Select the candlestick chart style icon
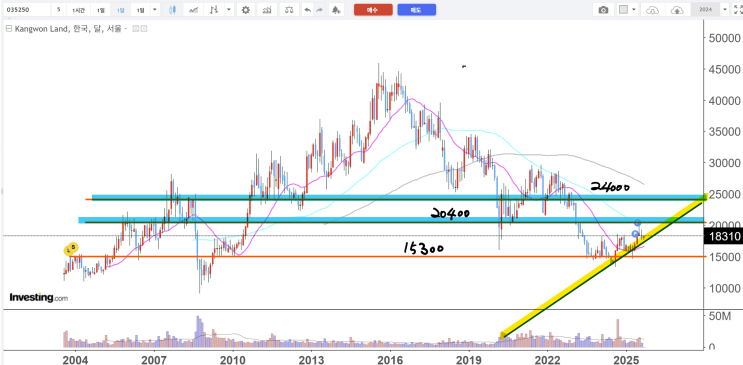This screenshot has width=743, height=365. pos(172,9)
